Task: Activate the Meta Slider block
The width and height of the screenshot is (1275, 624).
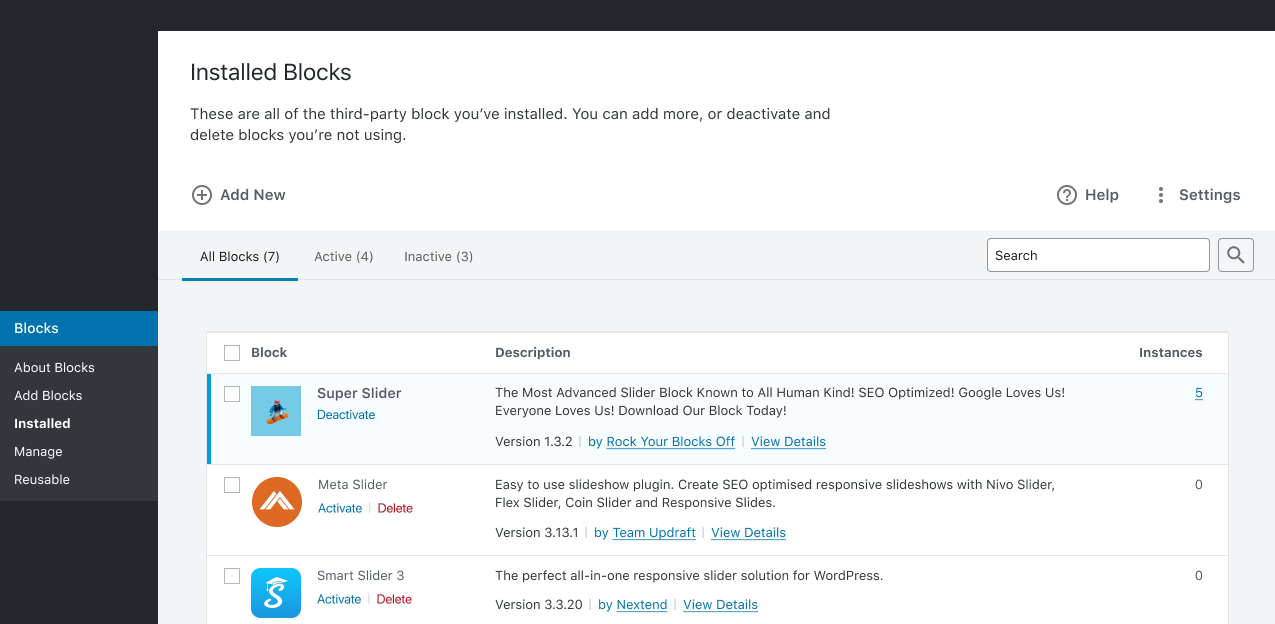Action: 340,508
